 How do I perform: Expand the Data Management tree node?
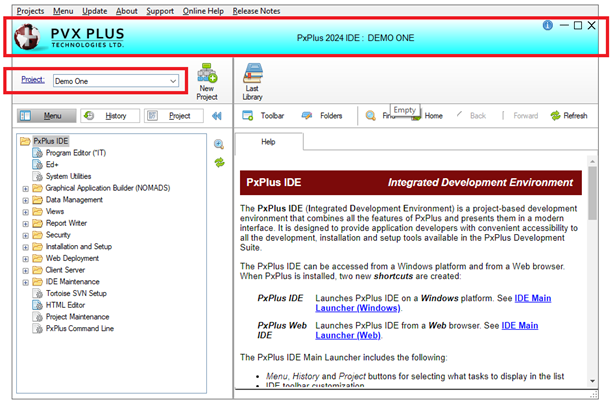25,200
